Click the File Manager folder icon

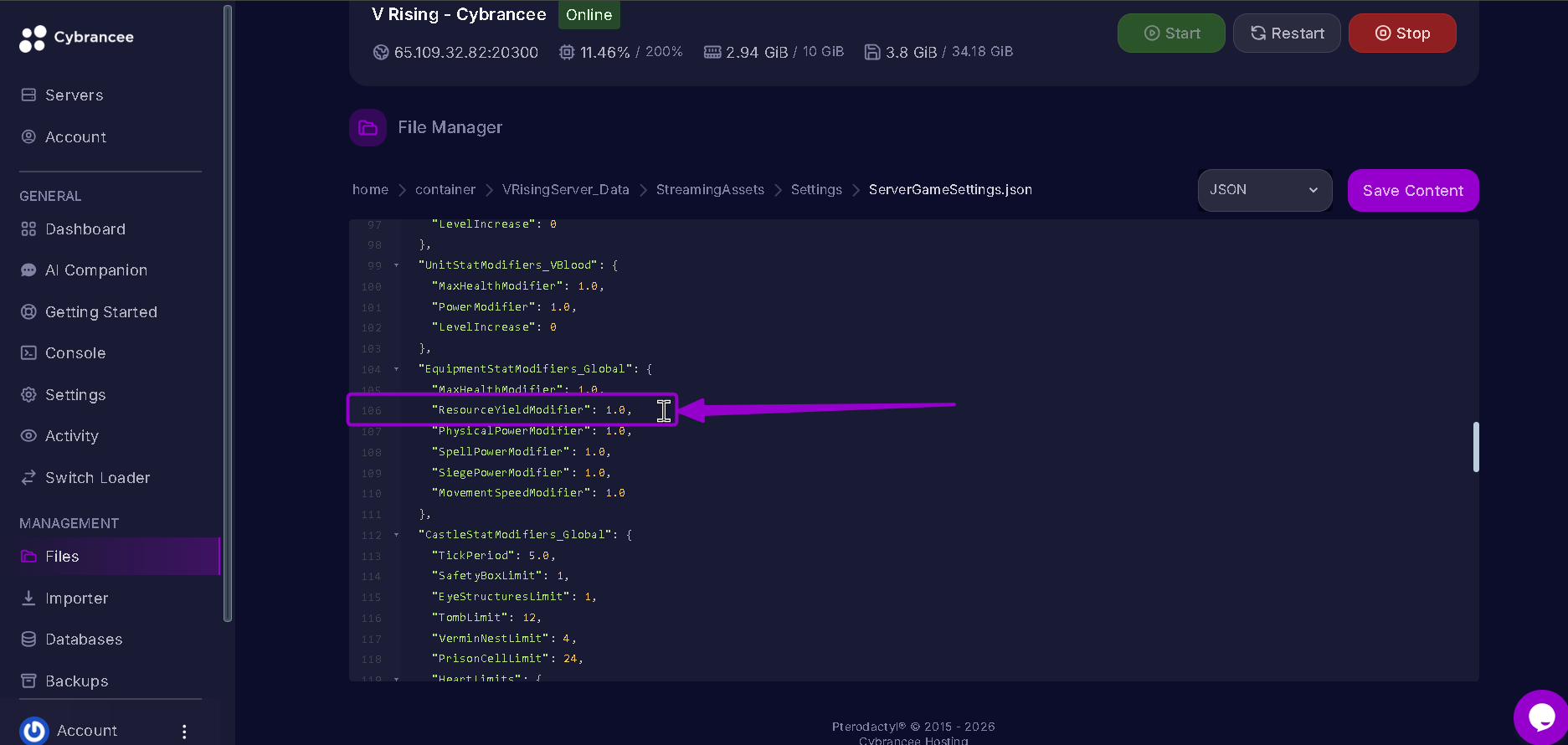368,127
